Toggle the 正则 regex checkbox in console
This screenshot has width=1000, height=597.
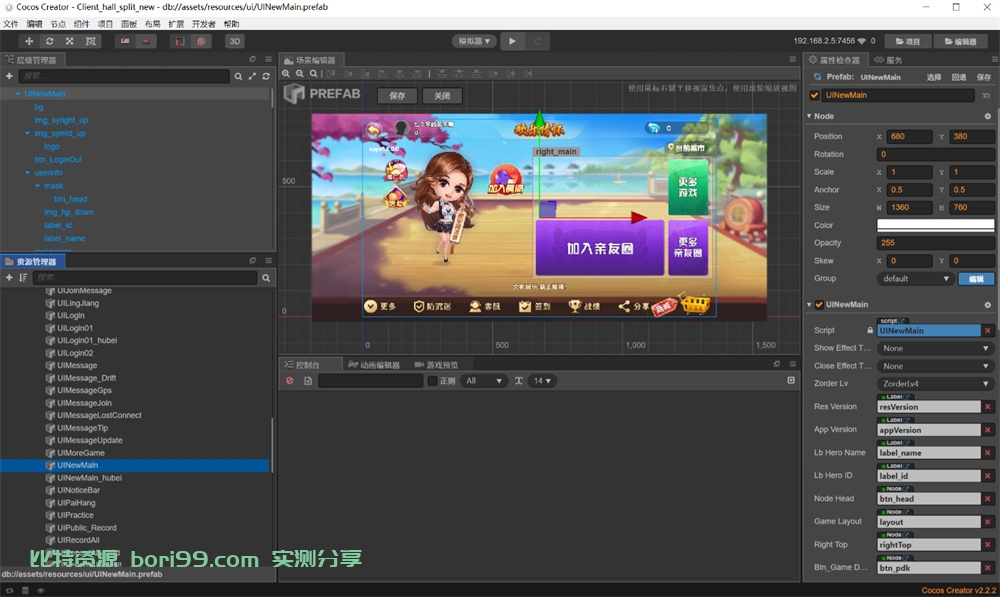(432, 381)
